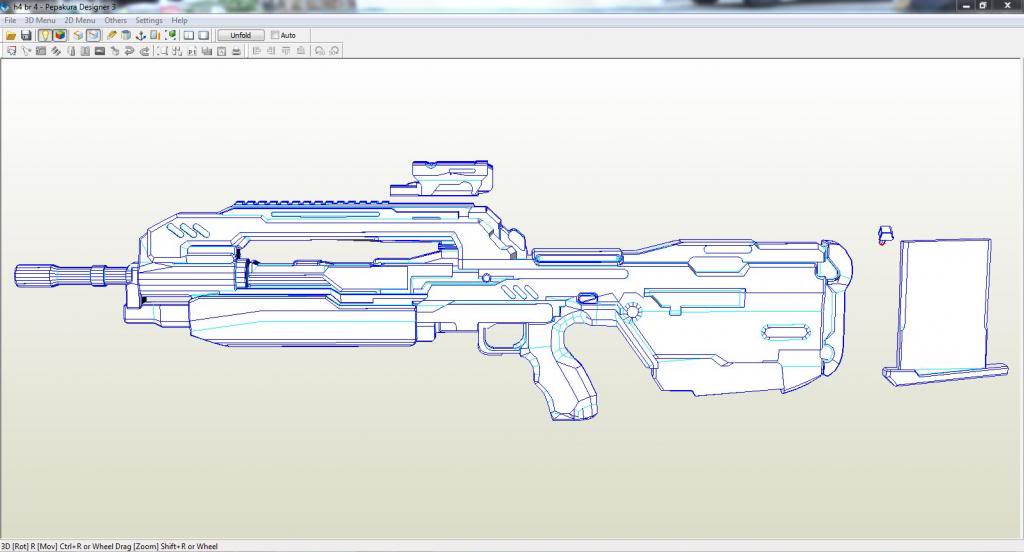The image size is (1024, 552).
Task: Switch to split two-pane window layout
Action: click(x=189, y=35)
